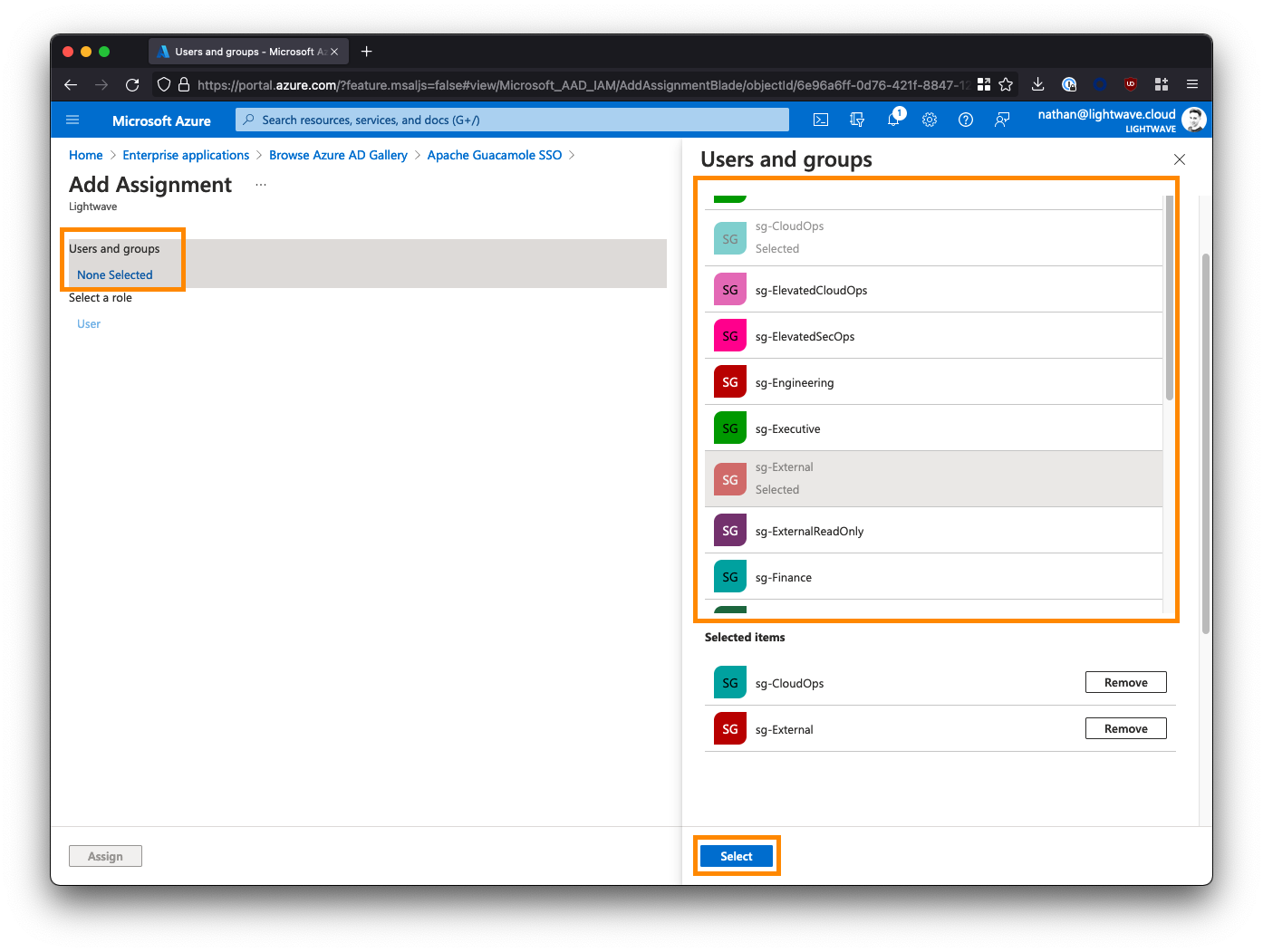Open the ellipsis menu beside Add Assignment
The image size is (1263, 952).
261,185
